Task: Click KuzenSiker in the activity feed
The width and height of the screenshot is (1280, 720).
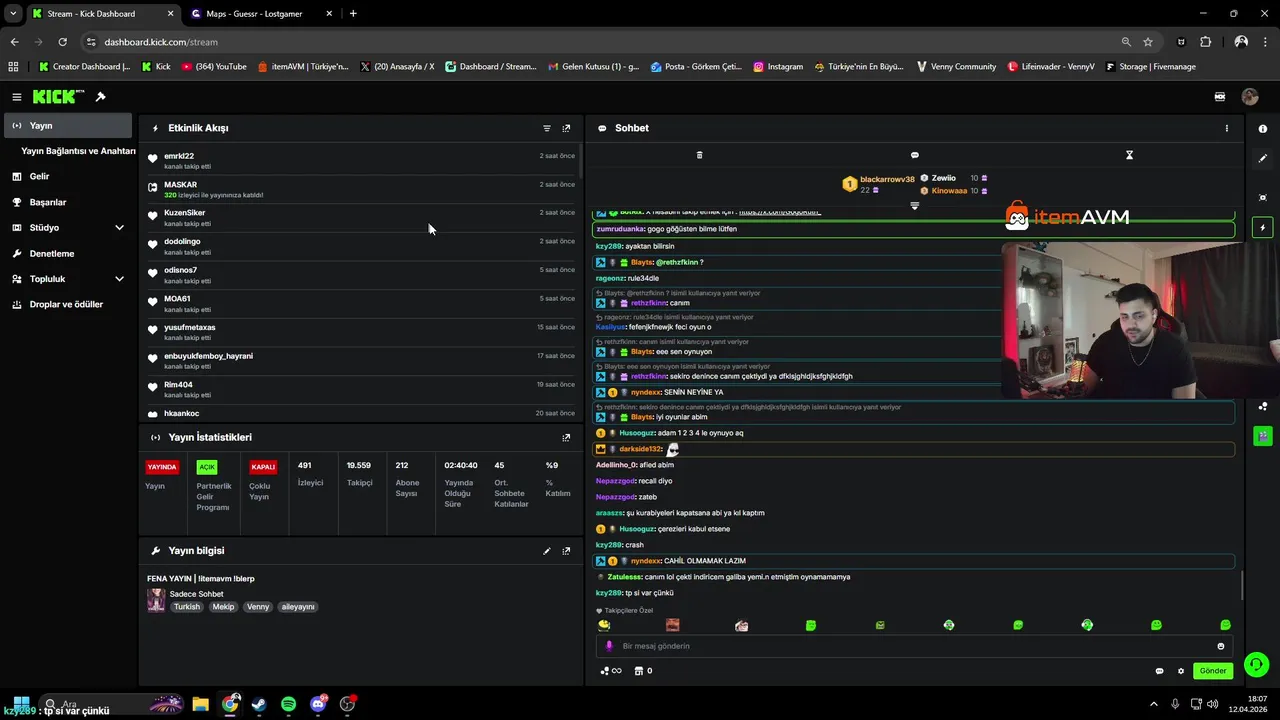Action: click(185, 213)
